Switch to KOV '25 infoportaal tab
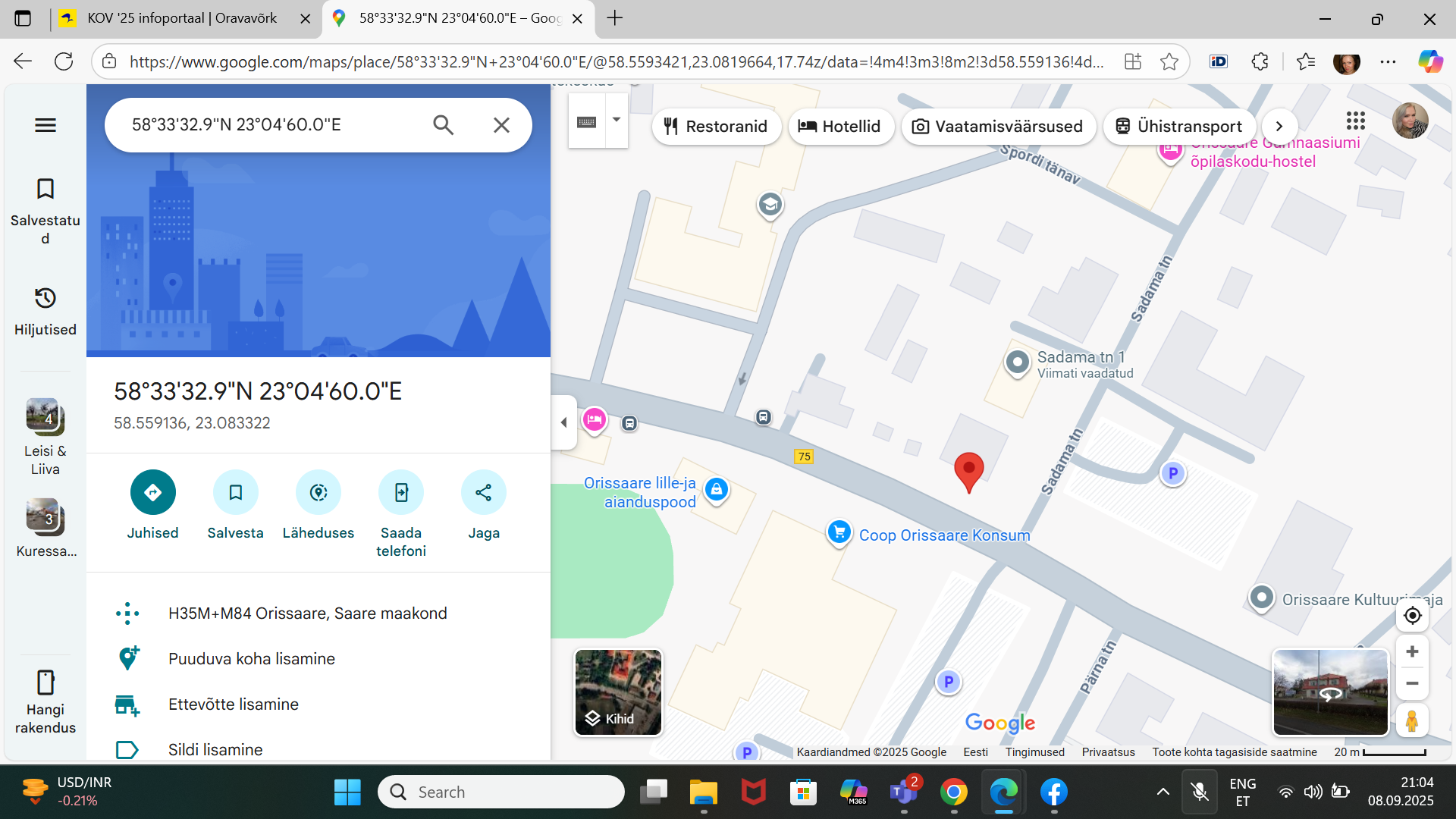The image size is (1456, 819). click(182, 18)
